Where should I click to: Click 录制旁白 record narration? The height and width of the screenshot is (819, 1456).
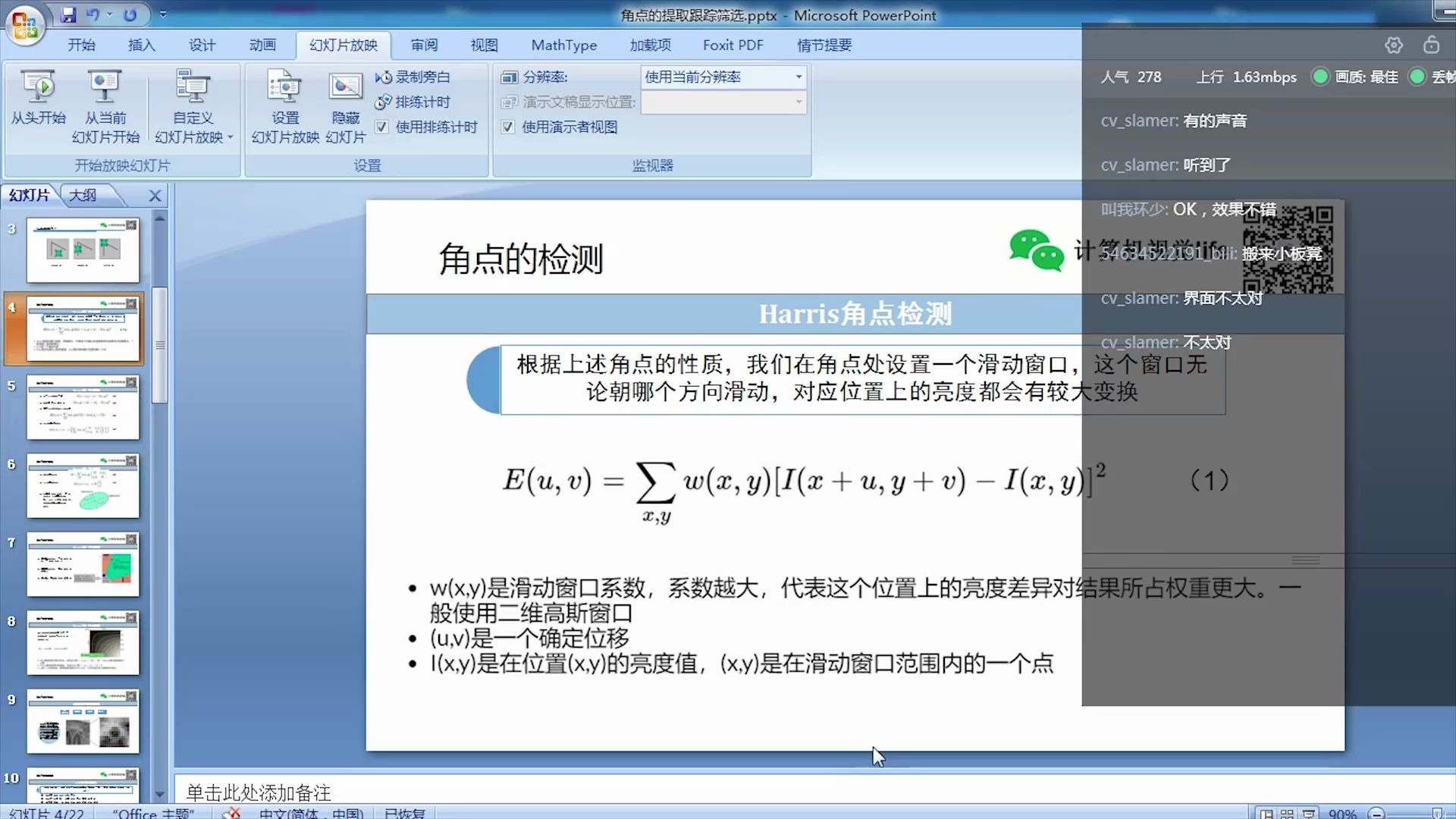click(x=413, y=77)
